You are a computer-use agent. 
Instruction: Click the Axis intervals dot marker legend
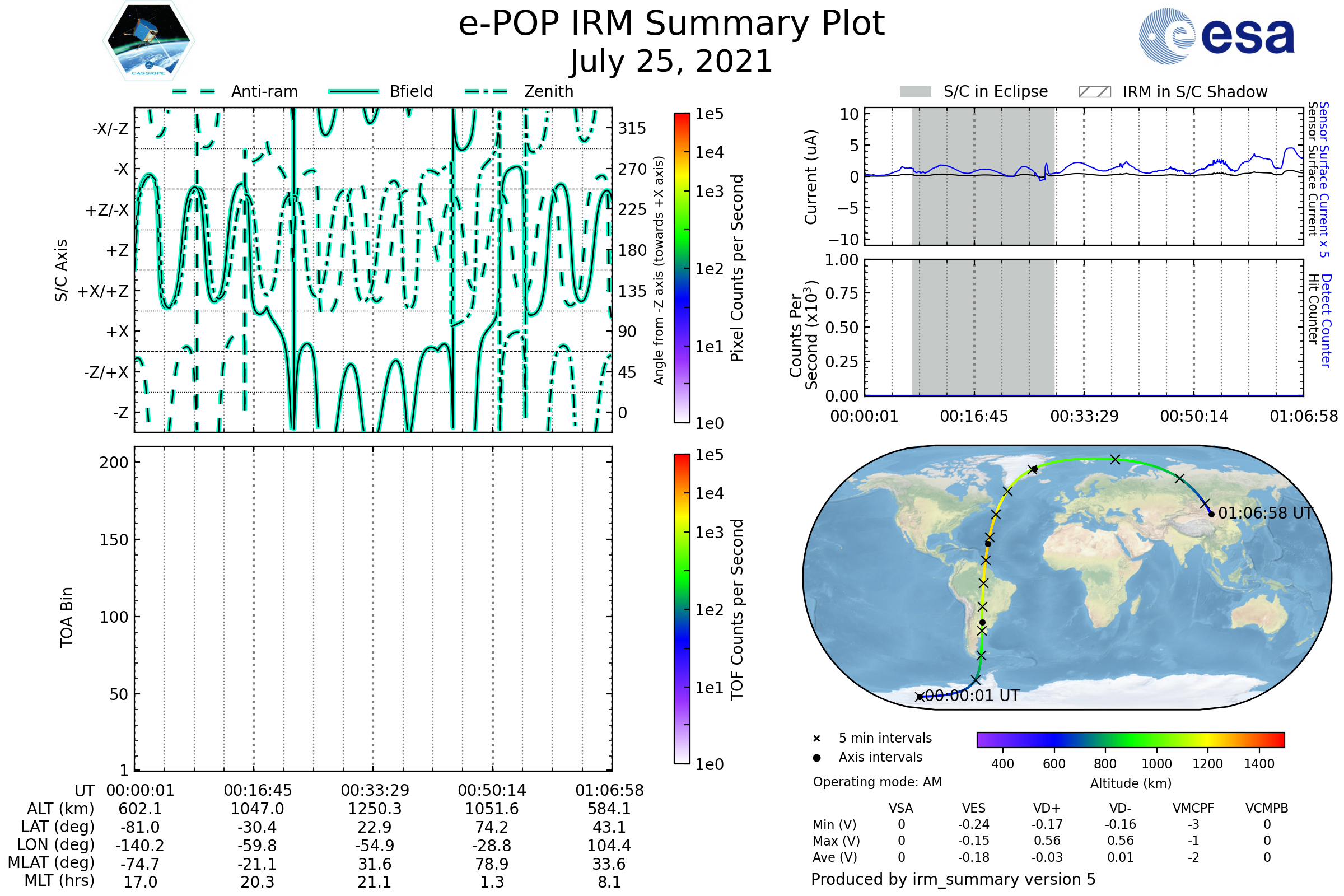tap(816, 758)
